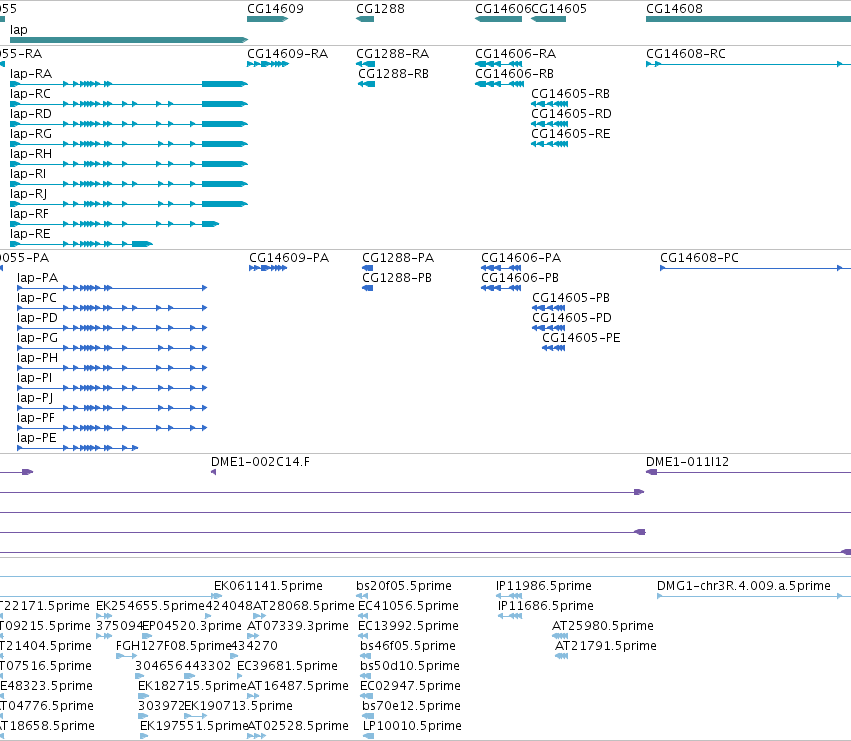Click the CG14609-RA transcript label

click(288, 54)
